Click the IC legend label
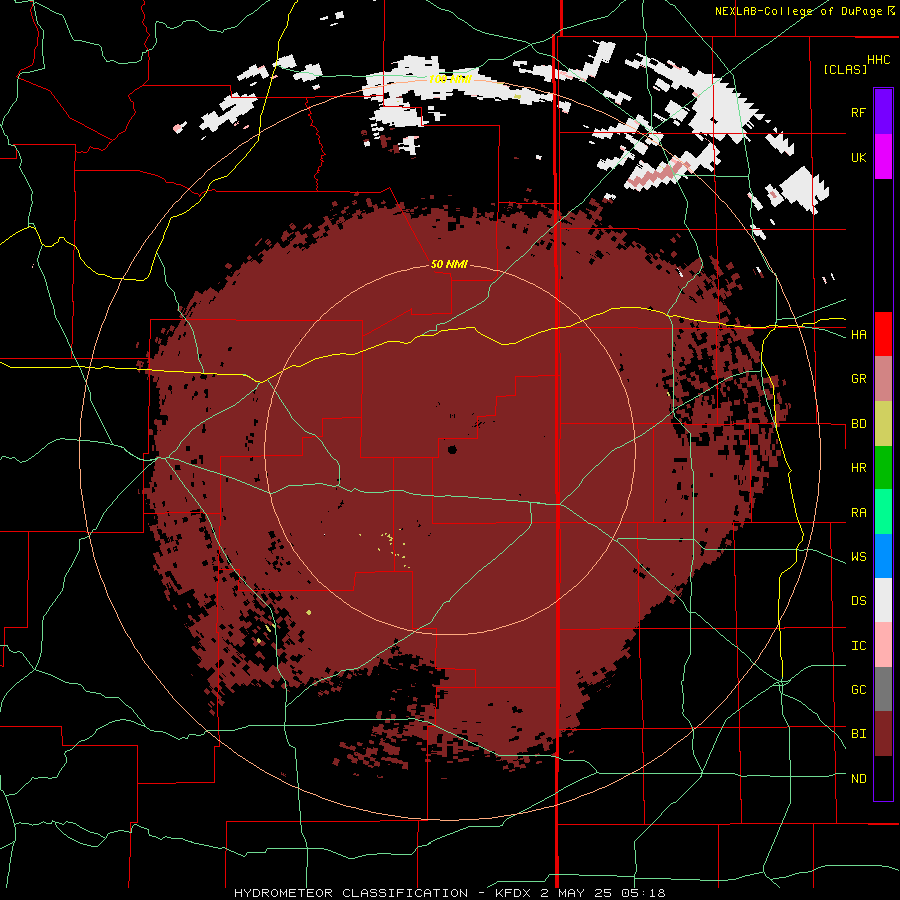 tap(858, 645)
